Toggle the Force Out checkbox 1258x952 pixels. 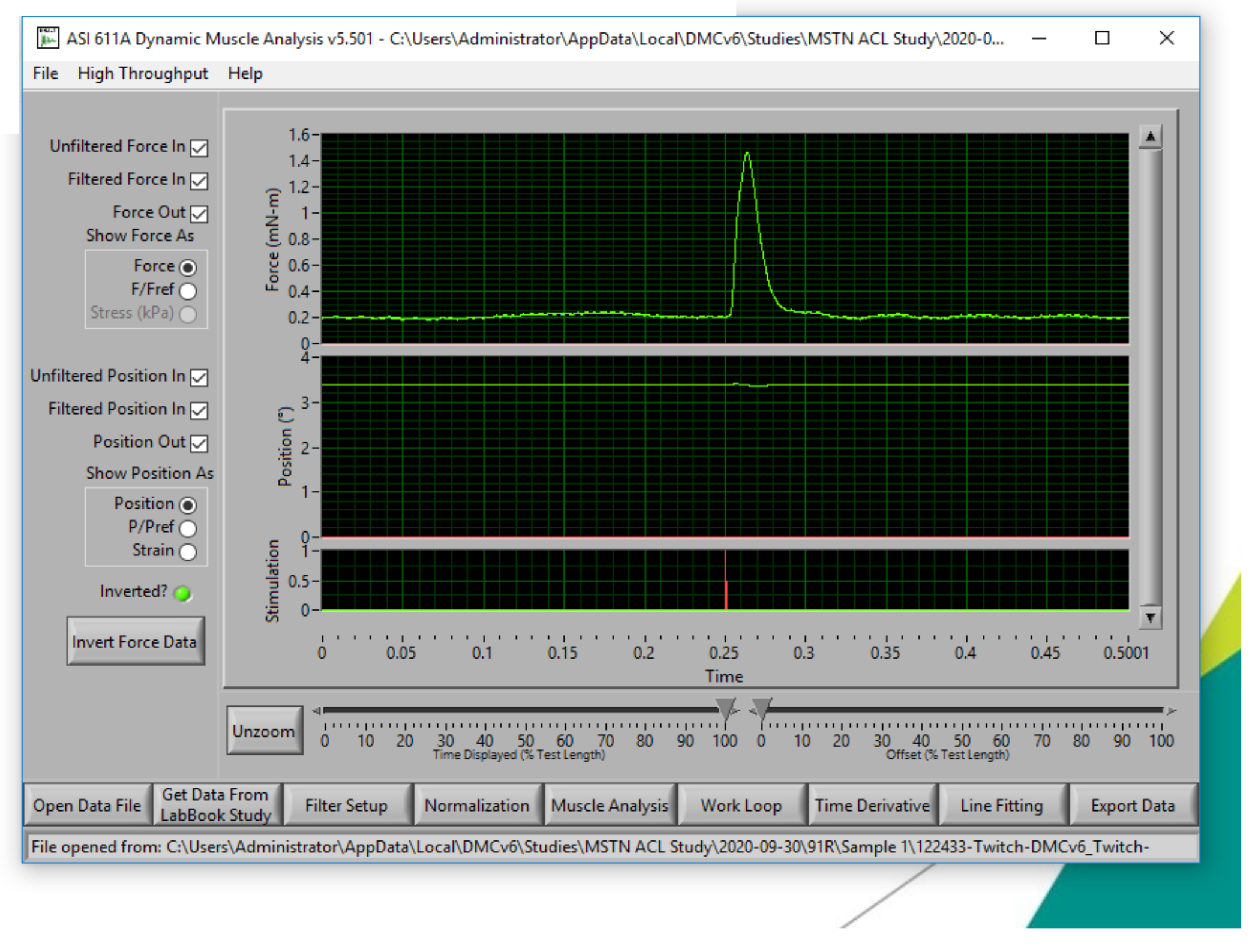(x=199, y=213)
